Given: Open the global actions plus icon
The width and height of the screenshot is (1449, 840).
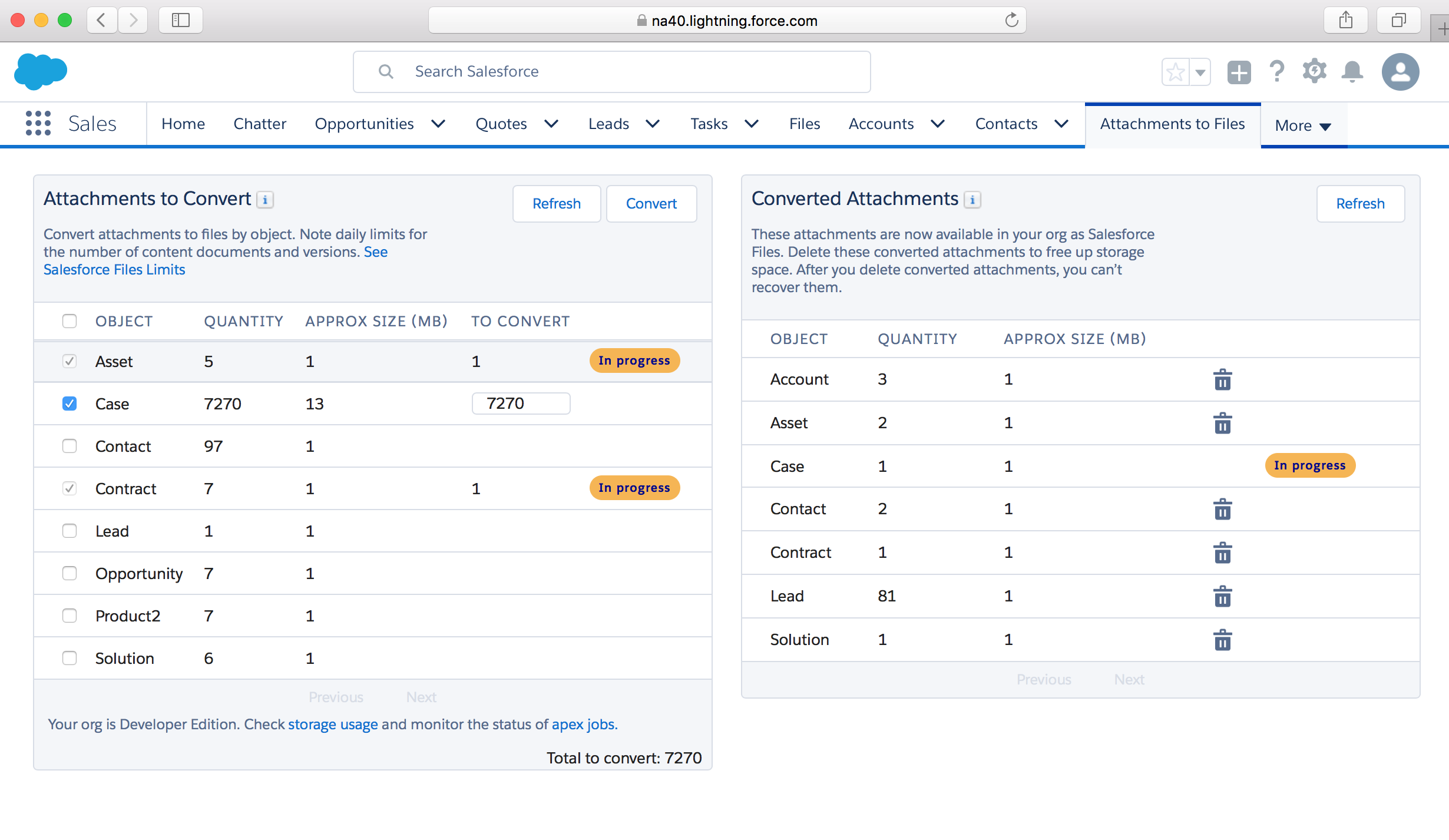Looking at the screenshot, I should click(1239, 72).
